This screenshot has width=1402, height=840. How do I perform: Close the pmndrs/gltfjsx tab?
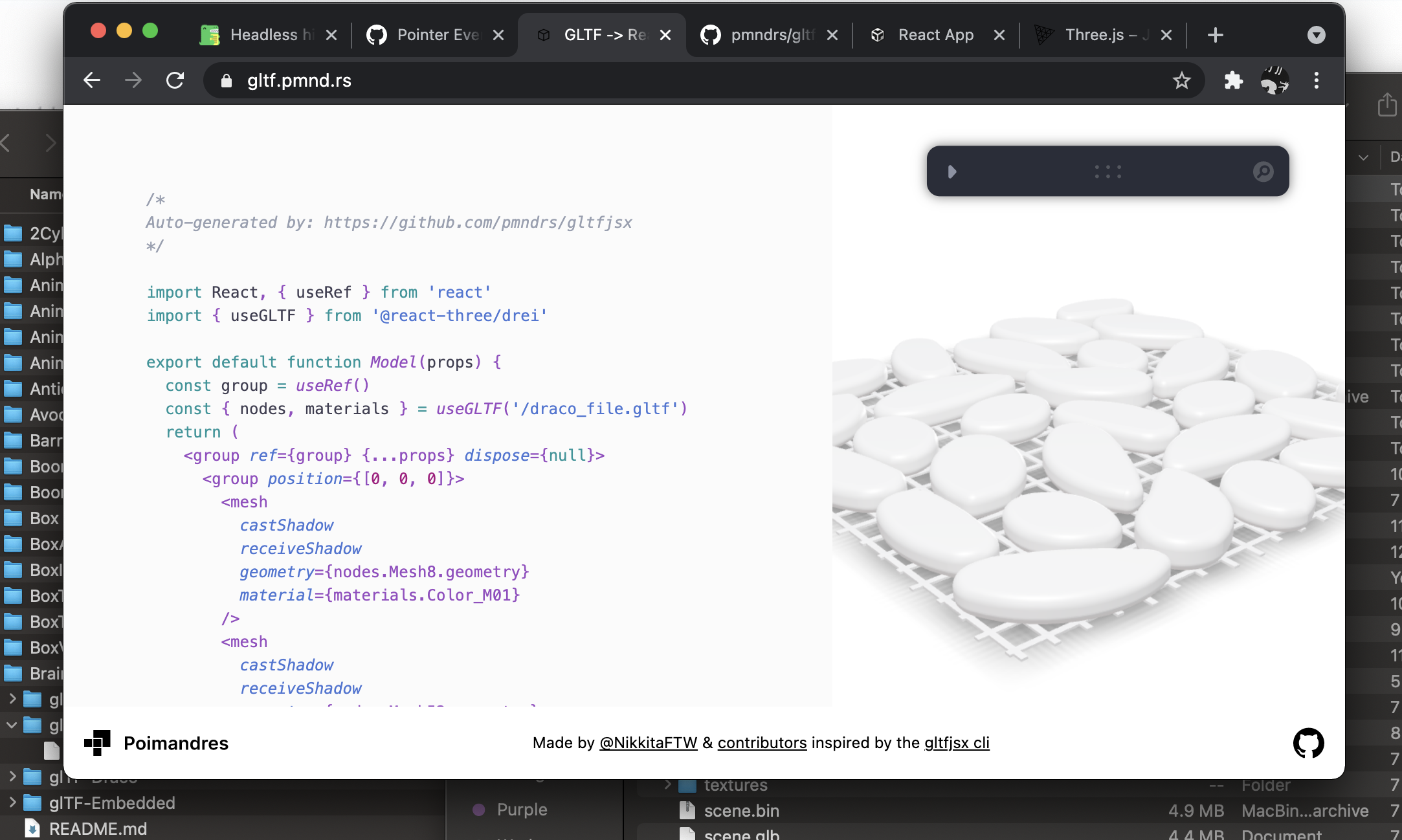tap(832, 35)
